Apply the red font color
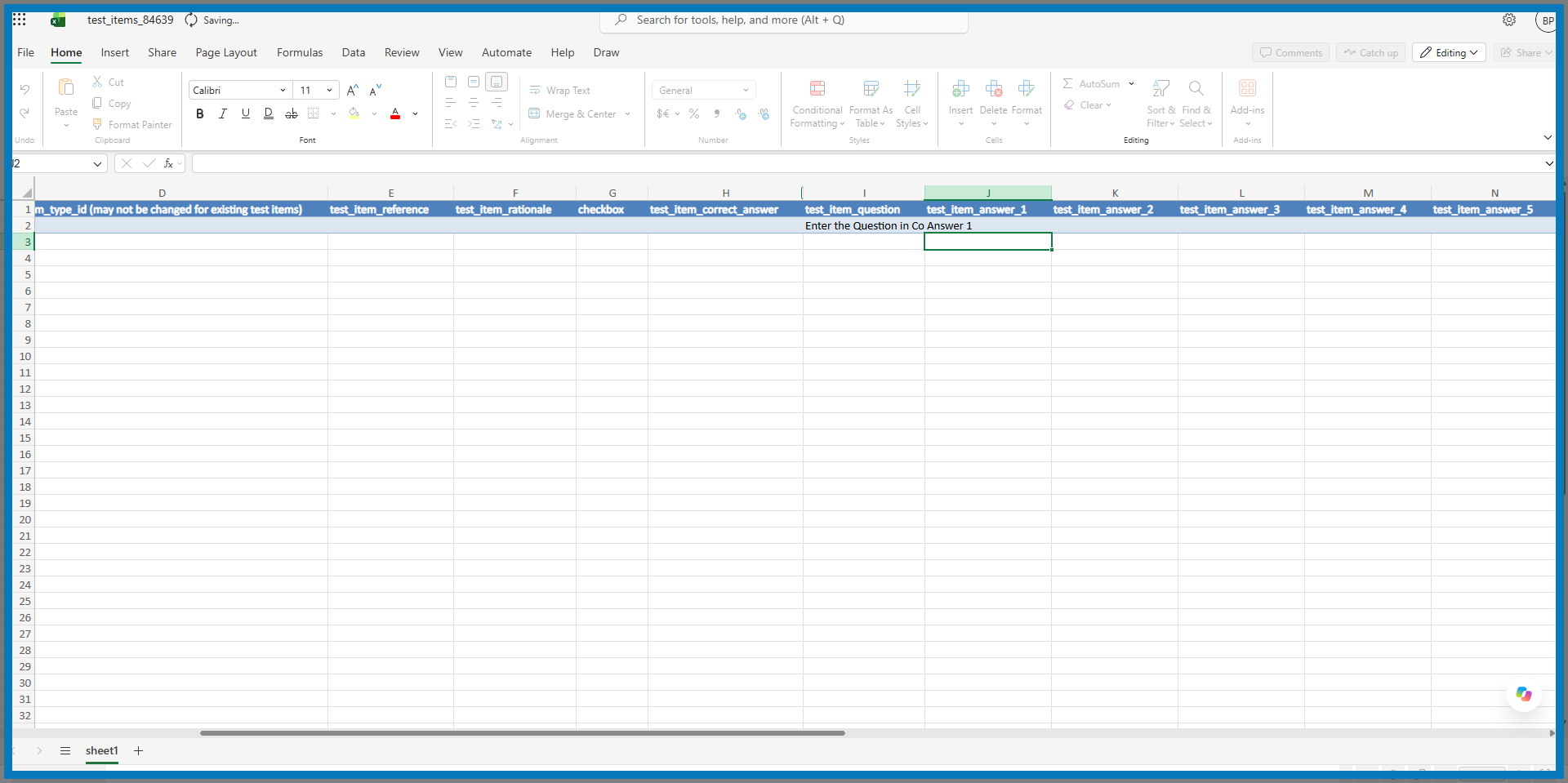This screenshot has height=783, width=1568. pos(395,114)
